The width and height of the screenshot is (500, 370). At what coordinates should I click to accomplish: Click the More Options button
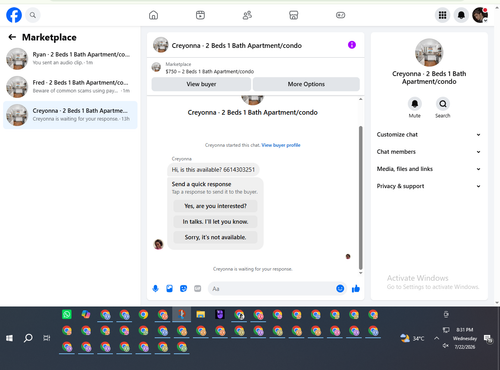click(306, 84)
